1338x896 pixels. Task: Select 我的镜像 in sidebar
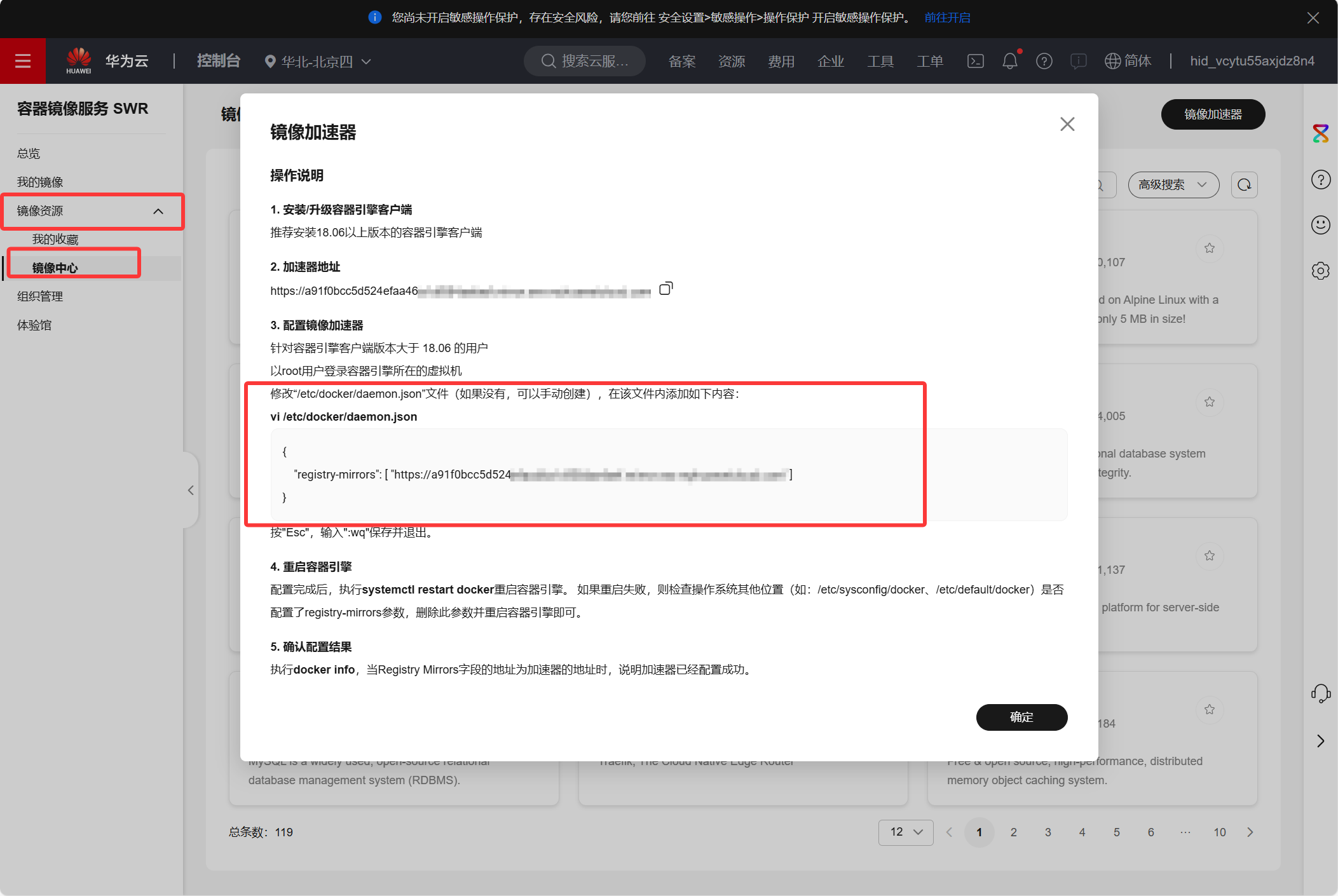tap(40, 182)
